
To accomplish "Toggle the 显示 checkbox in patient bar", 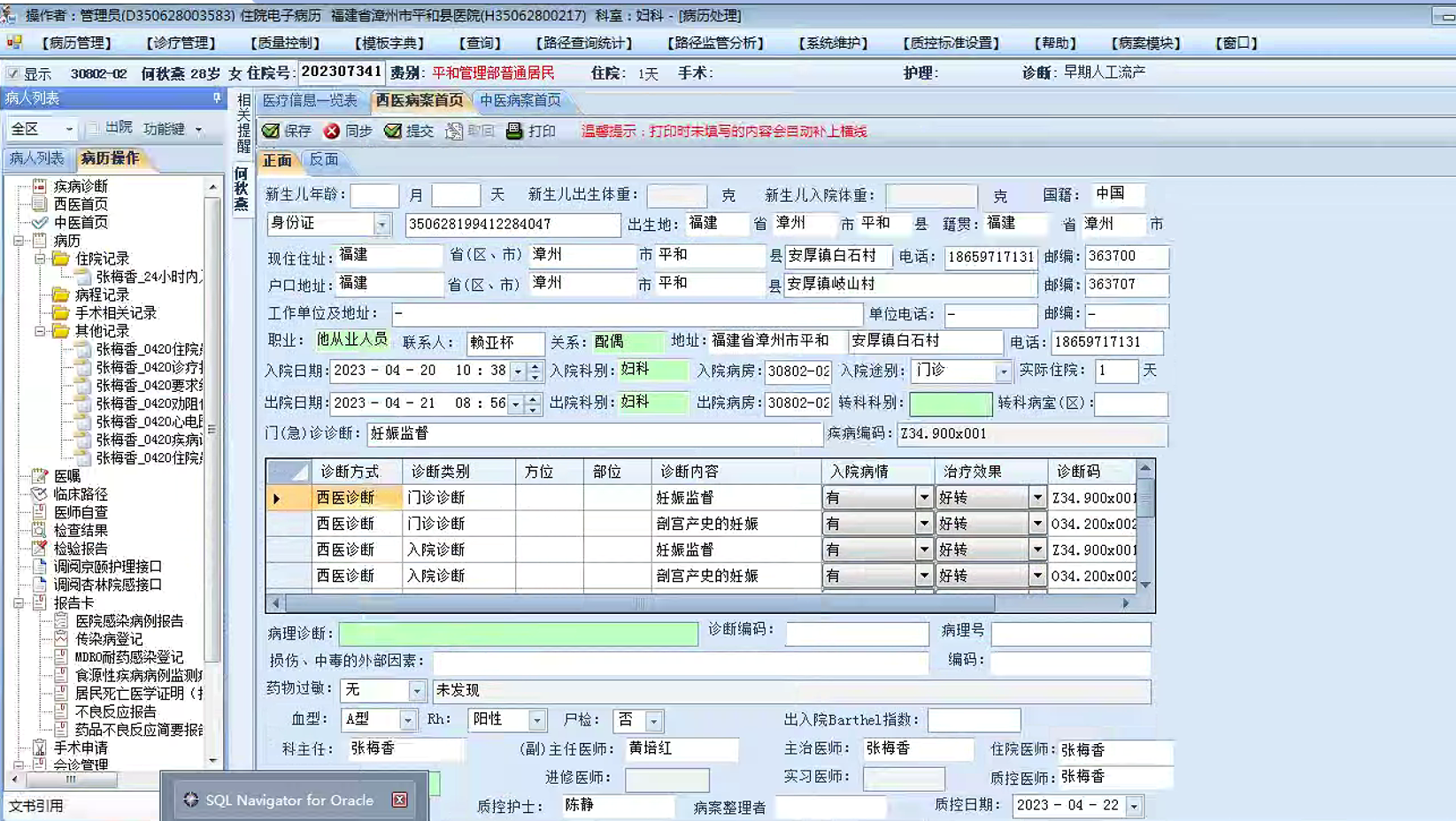I will tap(12, 73).
